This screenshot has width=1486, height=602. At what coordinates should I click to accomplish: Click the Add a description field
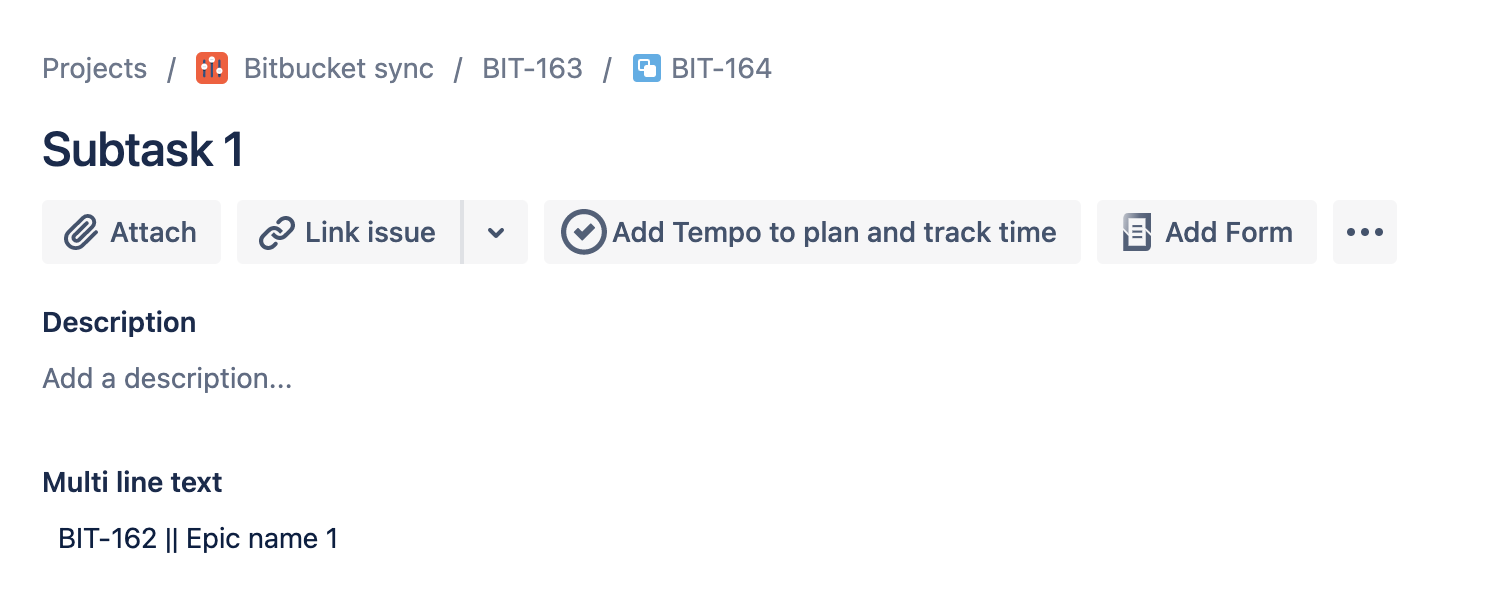click(167, 379)
